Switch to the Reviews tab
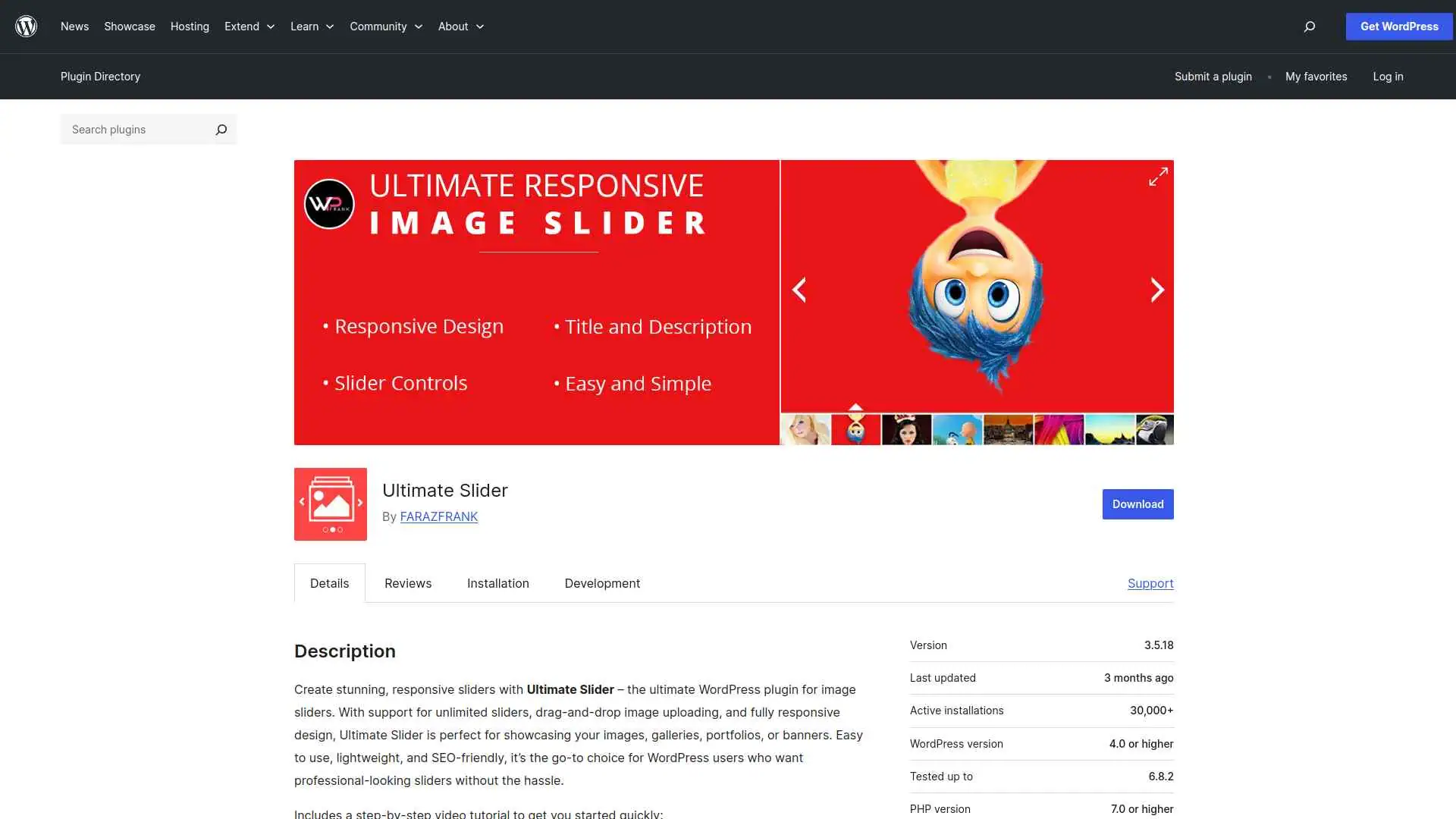Screen dimensions: 1456x819 [407, 583]
